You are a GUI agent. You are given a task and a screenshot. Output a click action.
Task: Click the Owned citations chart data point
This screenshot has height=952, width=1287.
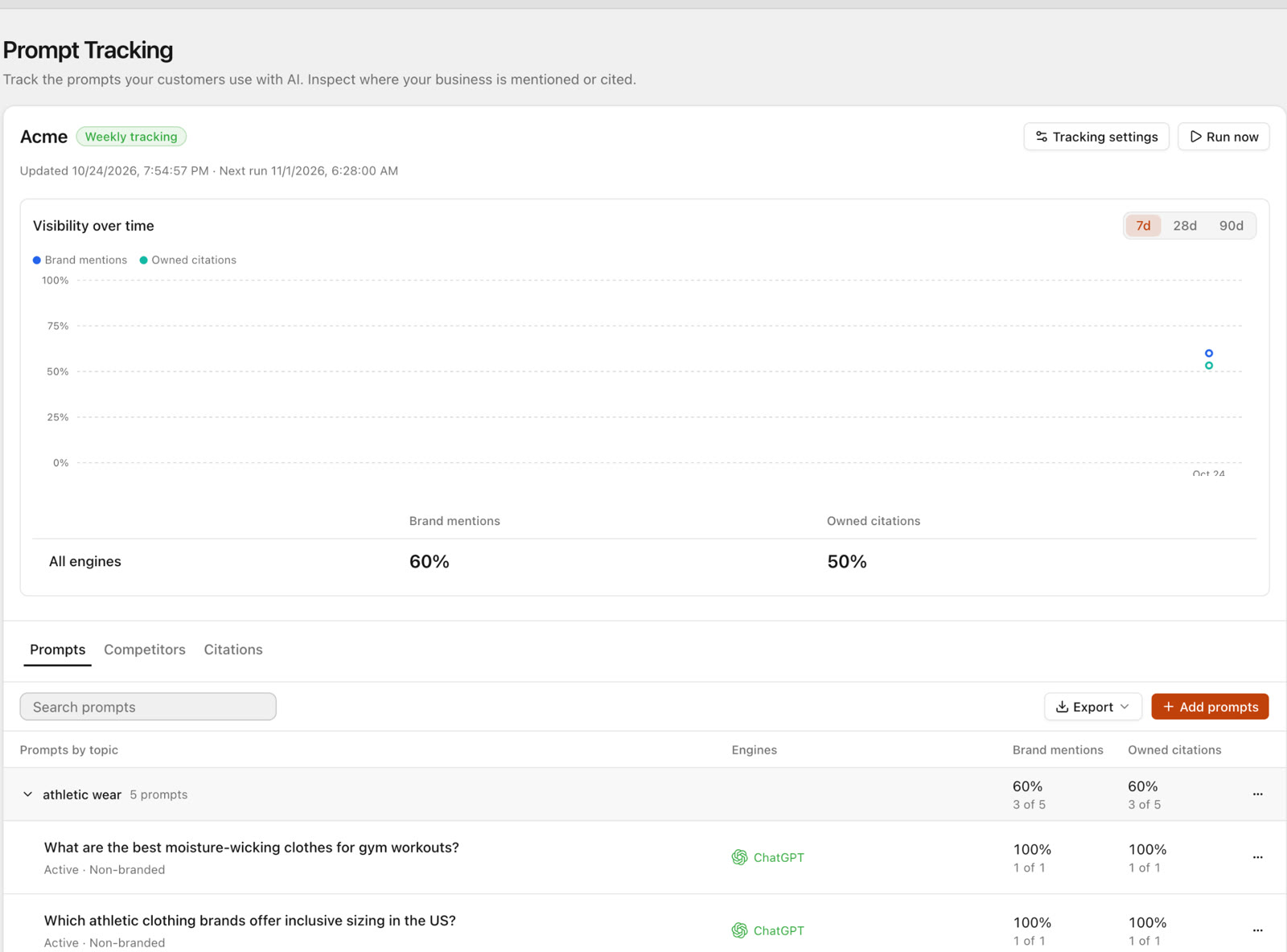point(1208,366)
